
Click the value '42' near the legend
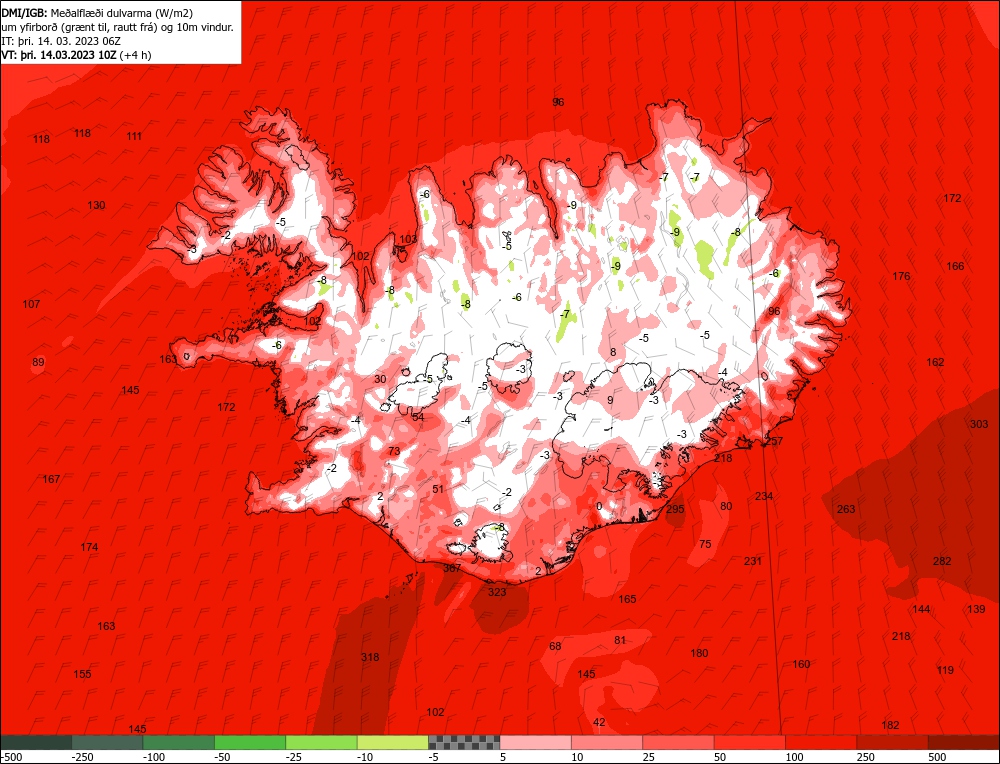click(x=599, y=723)
